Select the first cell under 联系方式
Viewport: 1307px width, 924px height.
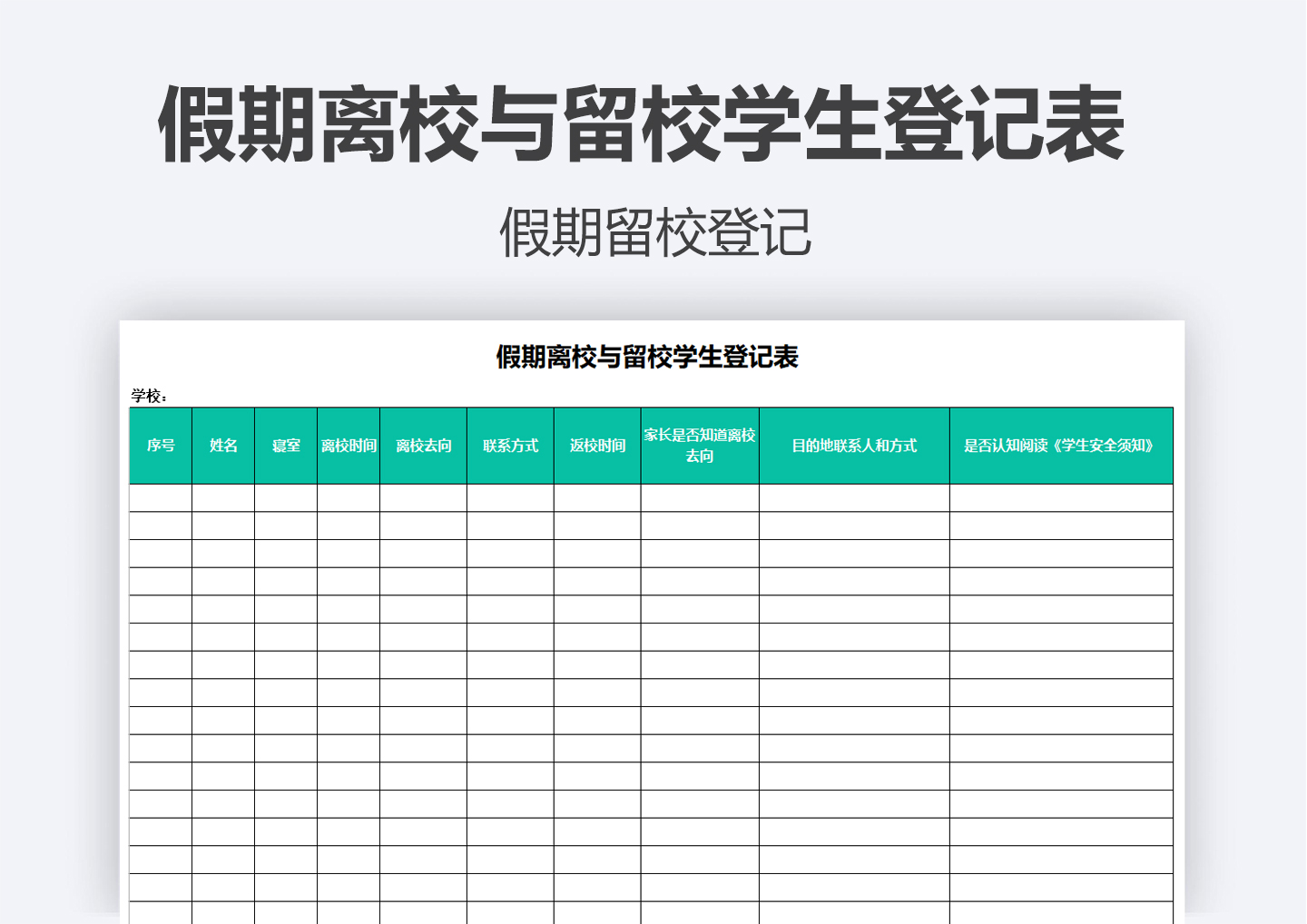click(510, 498)
